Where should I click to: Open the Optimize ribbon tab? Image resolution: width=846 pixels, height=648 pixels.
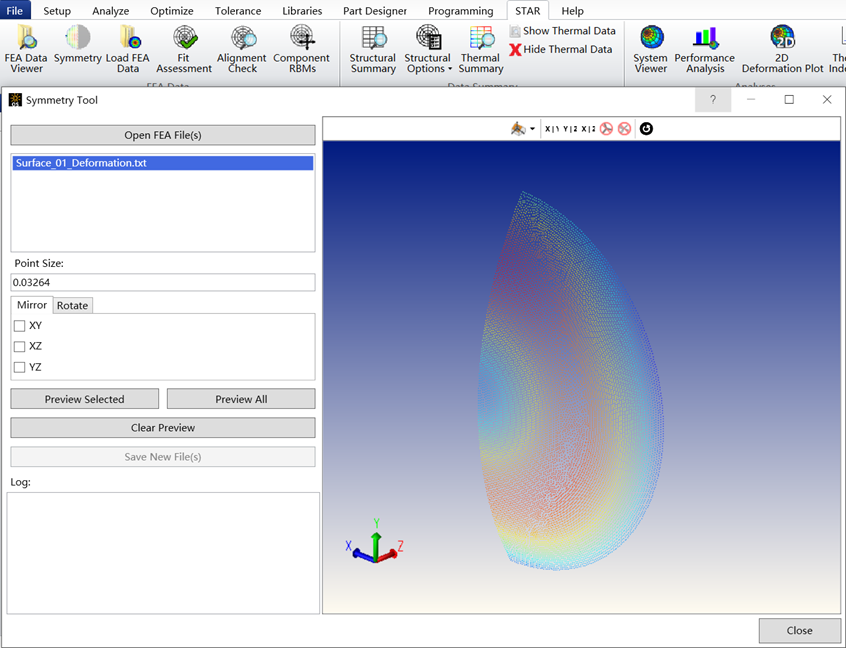point(172,11)
